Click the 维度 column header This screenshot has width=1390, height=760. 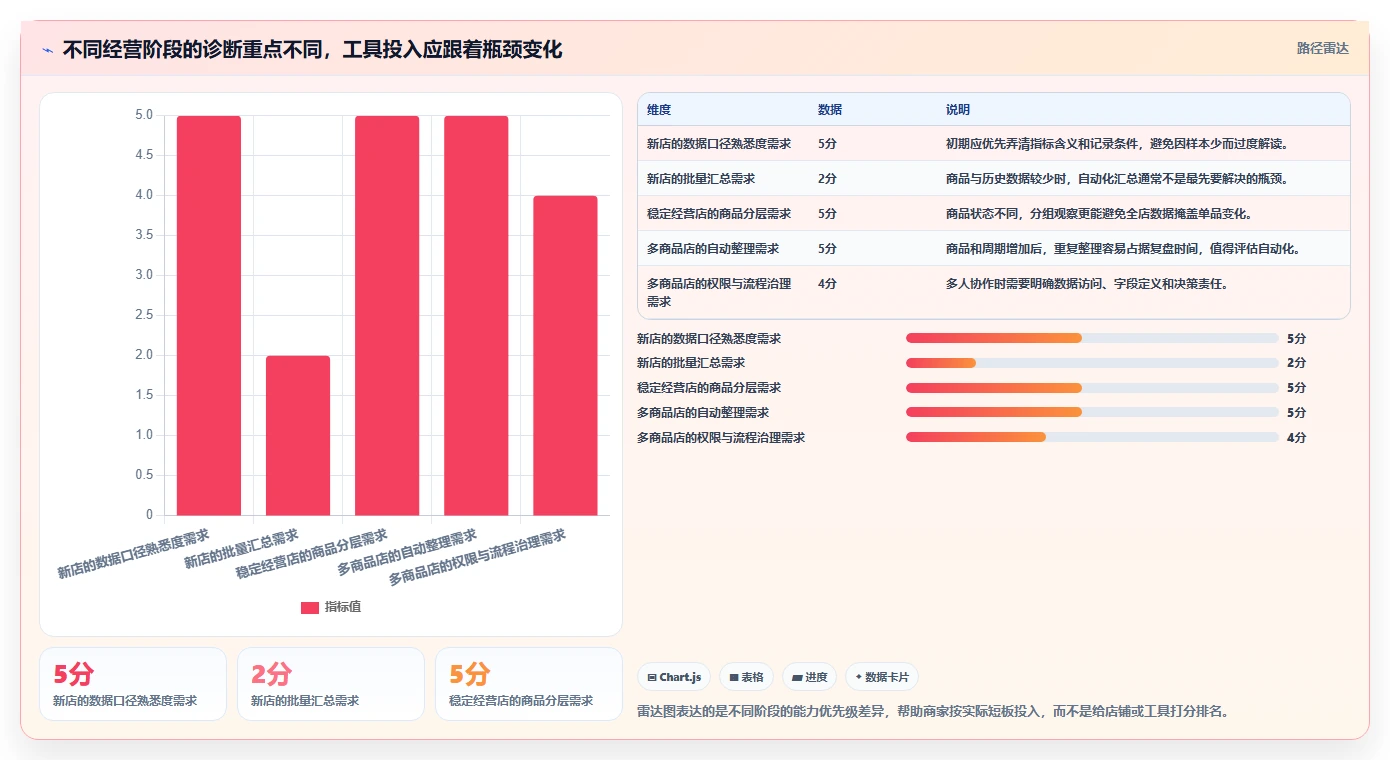659,110
